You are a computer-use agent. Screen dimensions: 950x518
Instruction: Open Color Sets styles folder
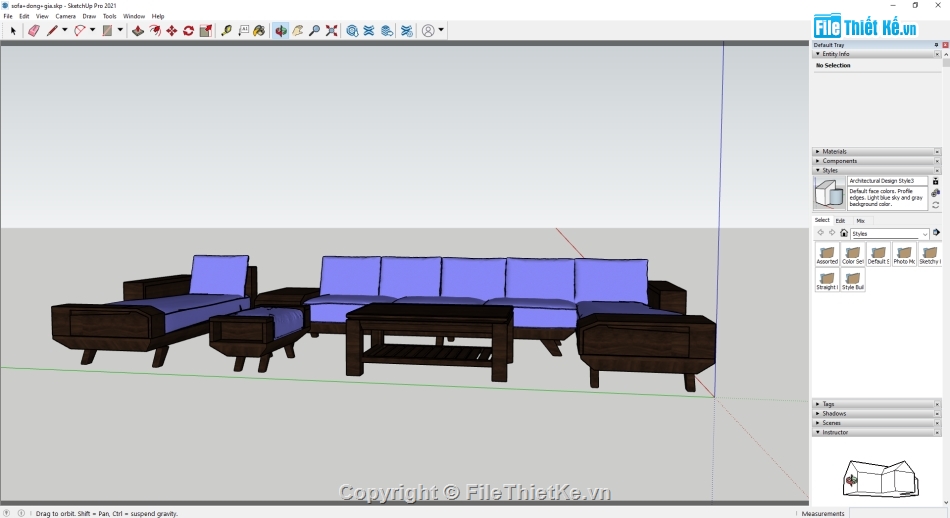click(852, 254)
